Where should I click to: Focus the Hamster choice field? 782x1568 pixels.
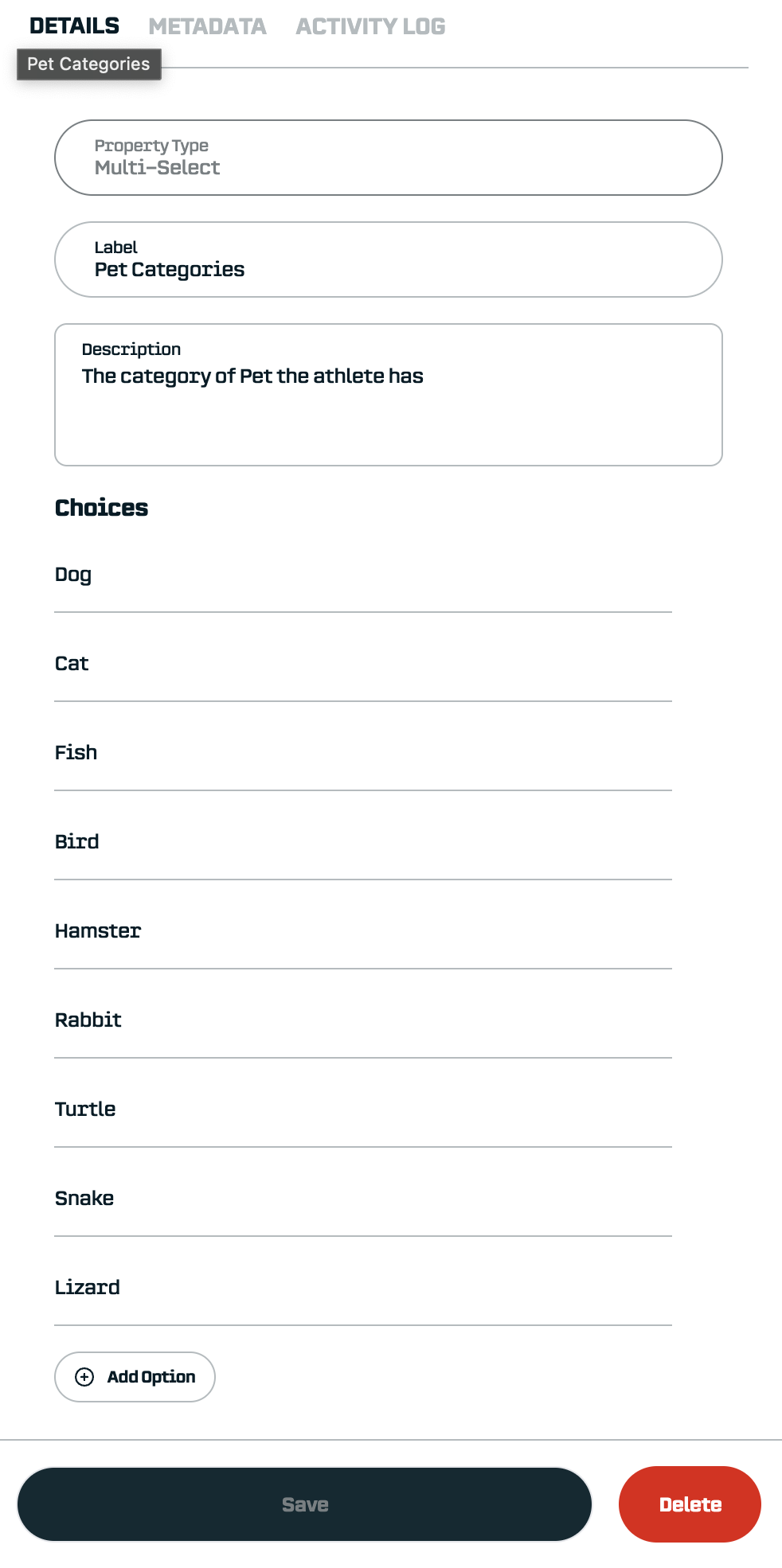(362, 931)
